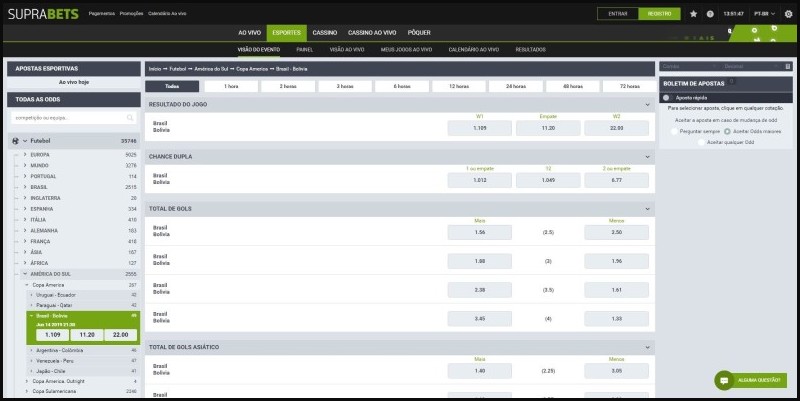Go to Suprabets logo home
The image size is (800, 401).
click(43, 14)
